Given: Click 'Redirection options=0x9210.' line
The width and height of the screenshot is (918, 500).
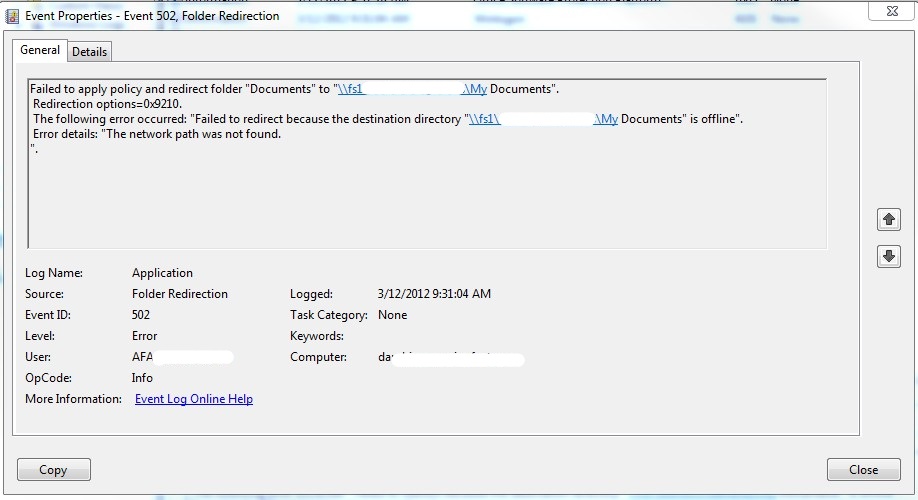Looking at the screenshot, I should [108, 104].
